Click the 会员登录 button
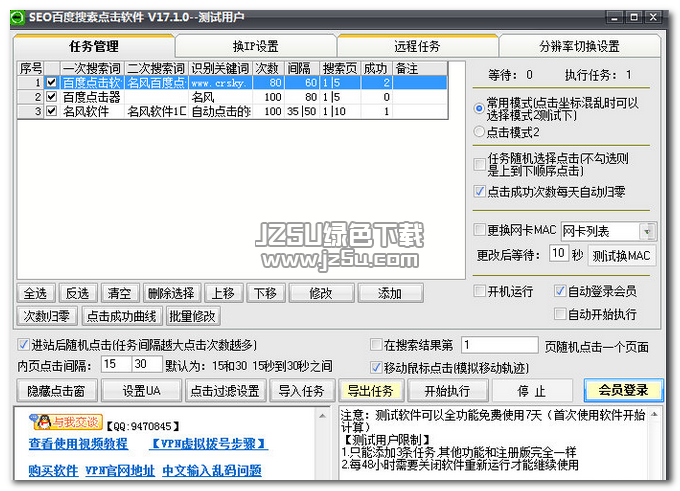This screenshot has height=491, width=680. 624,390
